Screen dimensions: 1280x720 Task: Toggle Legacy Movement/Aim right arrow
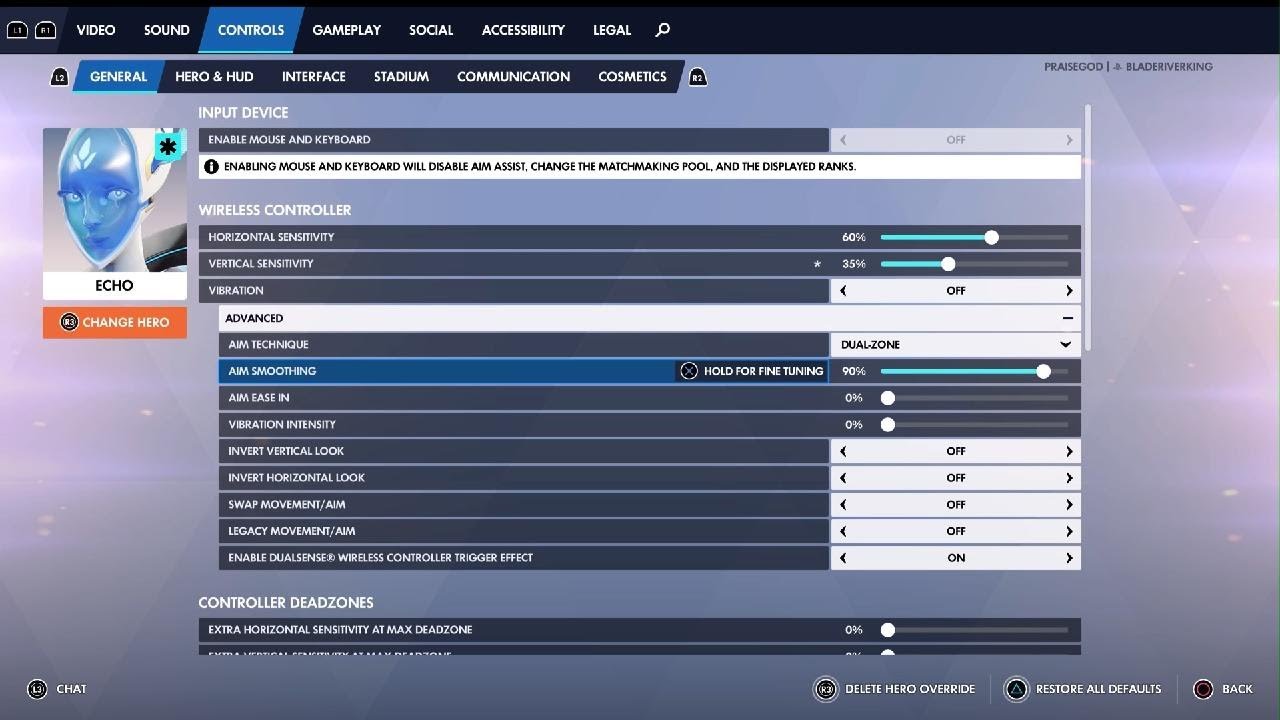coord(1068,531)
